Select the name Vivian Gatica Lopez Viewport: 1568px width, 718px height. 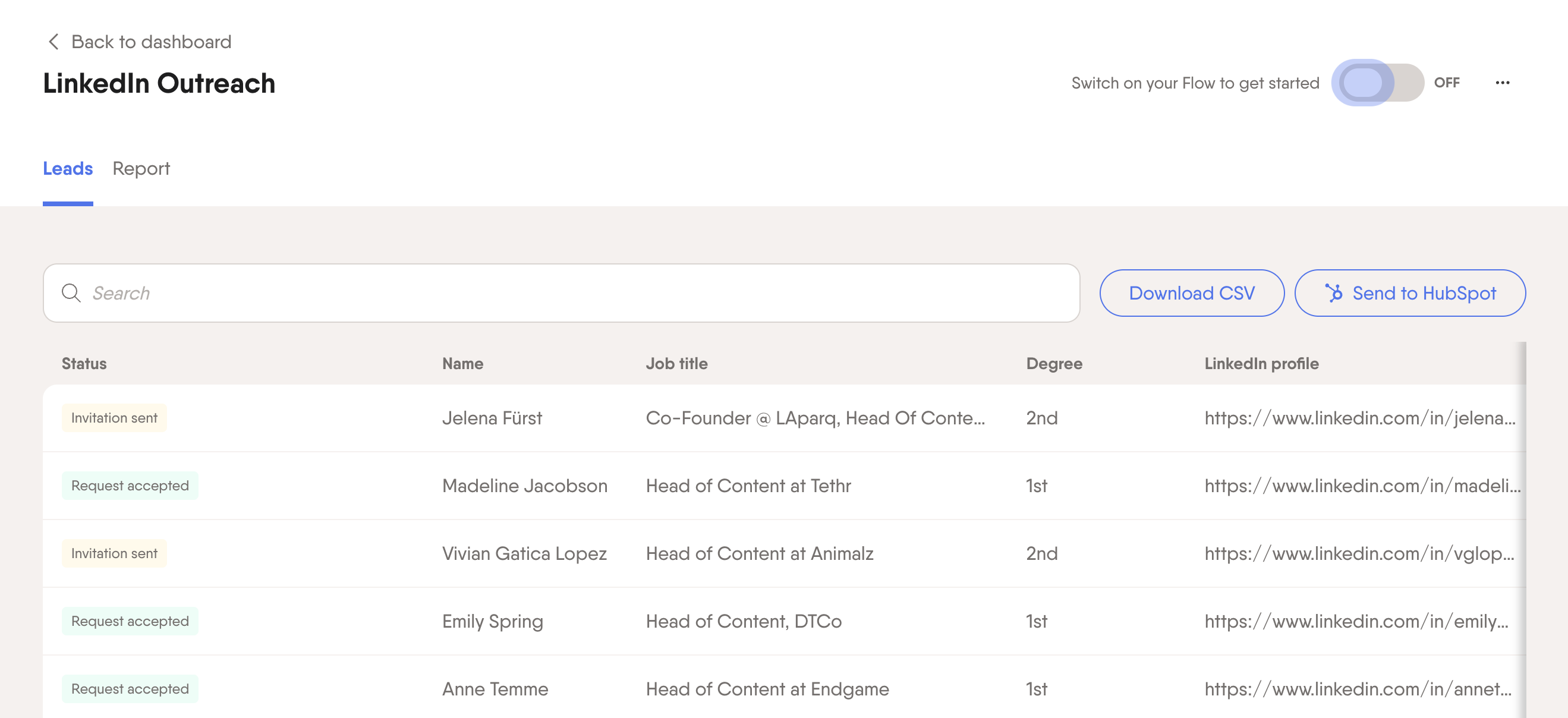(524, 553)
